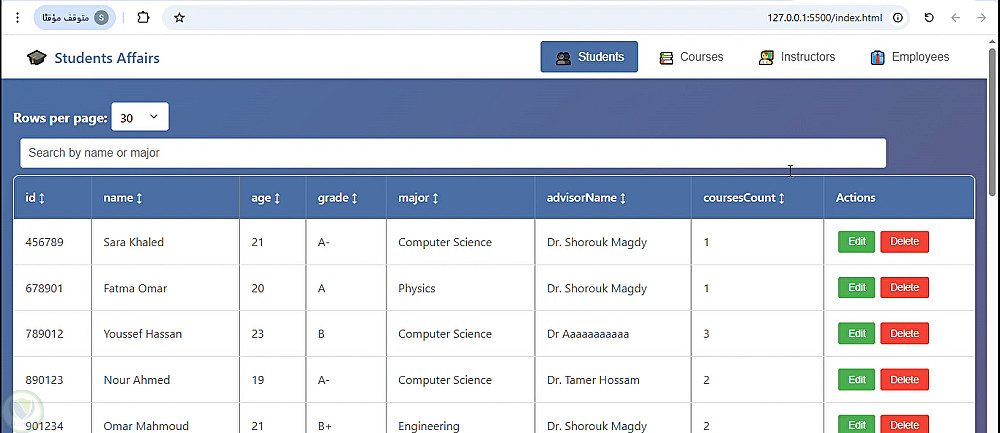Click the search by name or major field

coord(452,153)
